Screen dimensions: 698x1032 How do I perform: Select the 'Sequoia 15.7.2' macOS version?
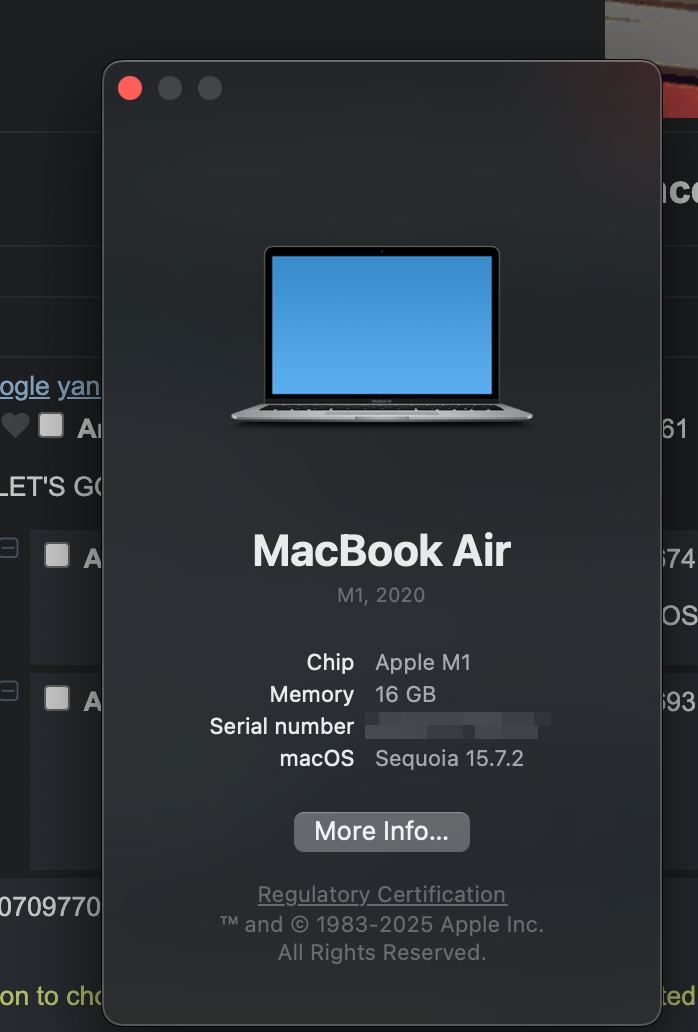click(x=449, y=758)
